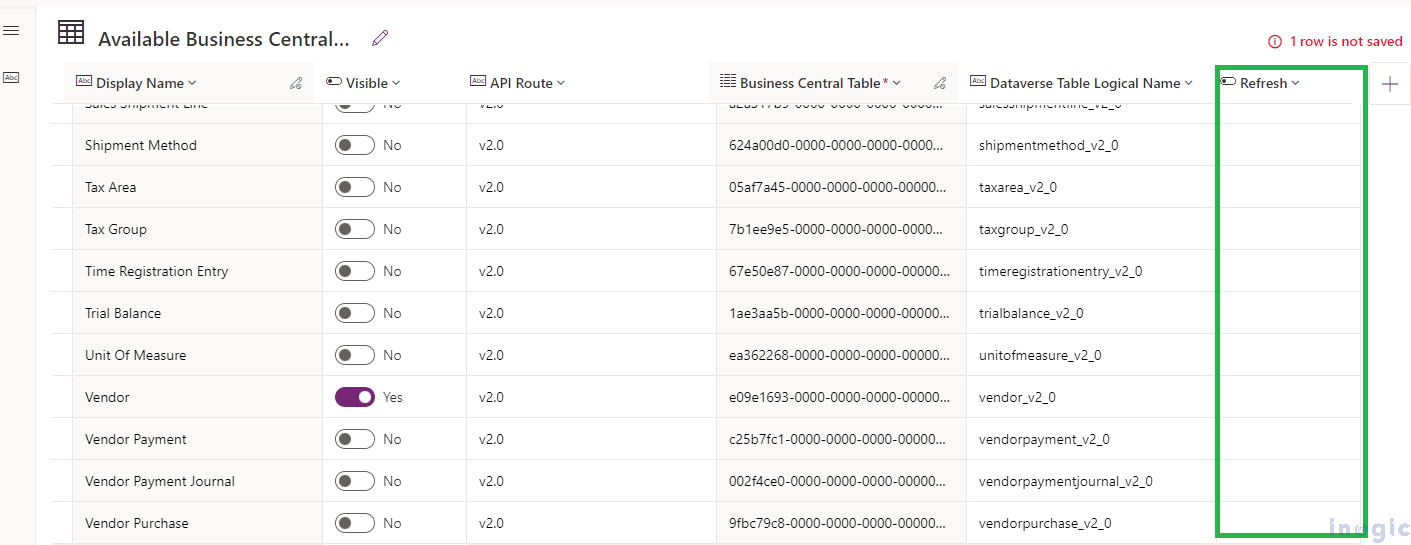Open the Refresh column header menu
The image size is (1411, 545).
point(1295,83)
